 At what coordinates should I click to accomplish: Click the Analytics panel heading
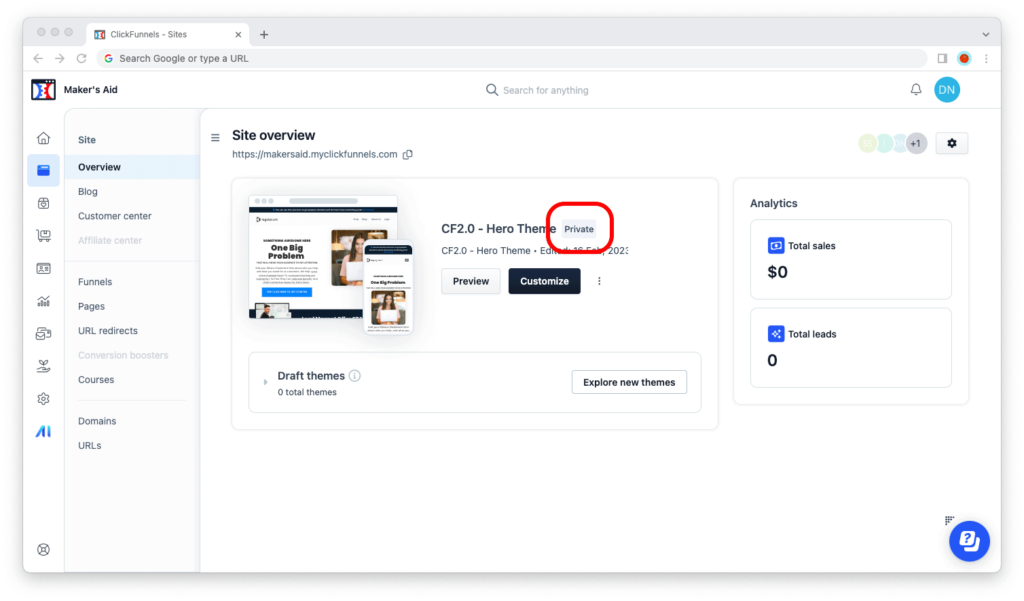pos(773,203)
